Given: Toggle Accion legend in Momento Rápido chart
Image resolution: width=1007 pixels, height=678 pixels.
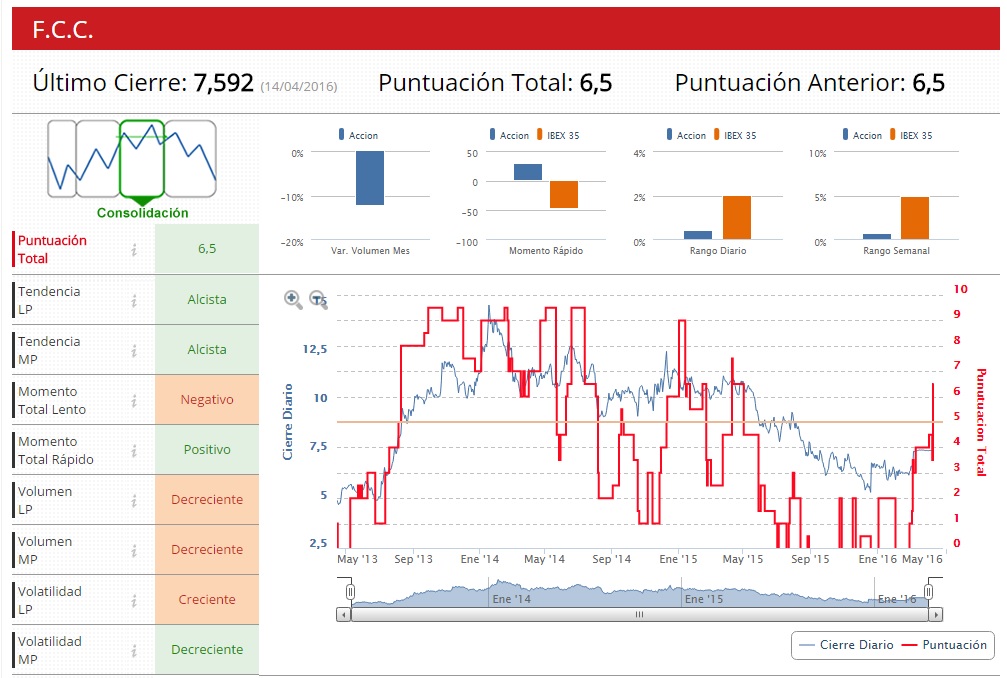Looking at the screenshot, I should click(509, 135).
